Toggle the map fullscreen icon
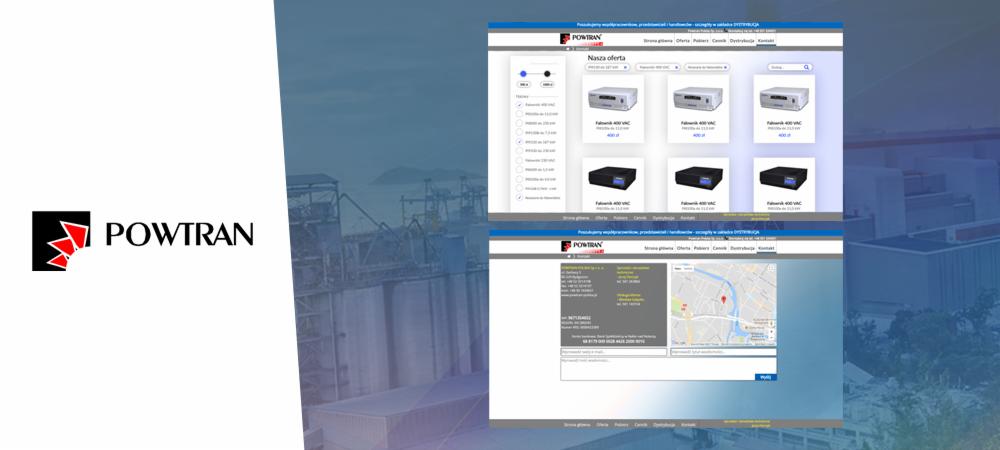This screenshot has height=450, width=1000. pos(771,269)
